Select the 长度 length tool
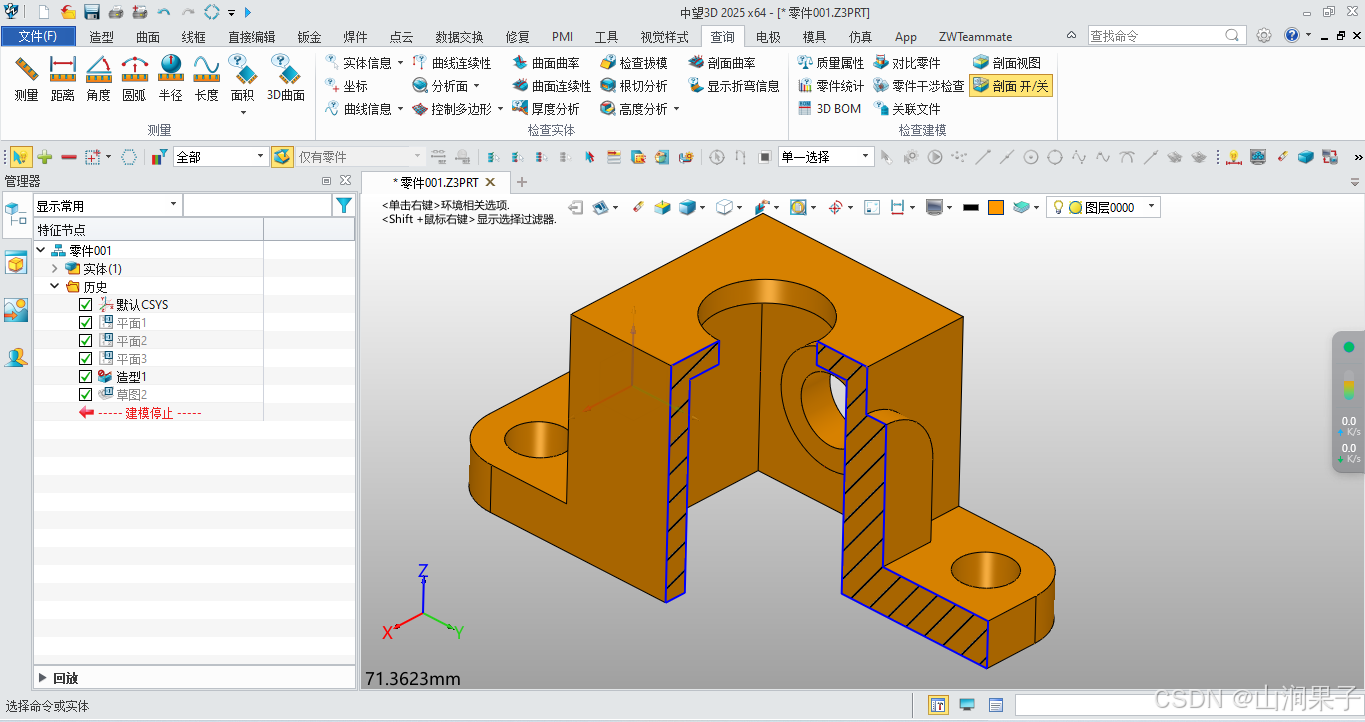1365x722 pixels. click(x=206, y=79)
